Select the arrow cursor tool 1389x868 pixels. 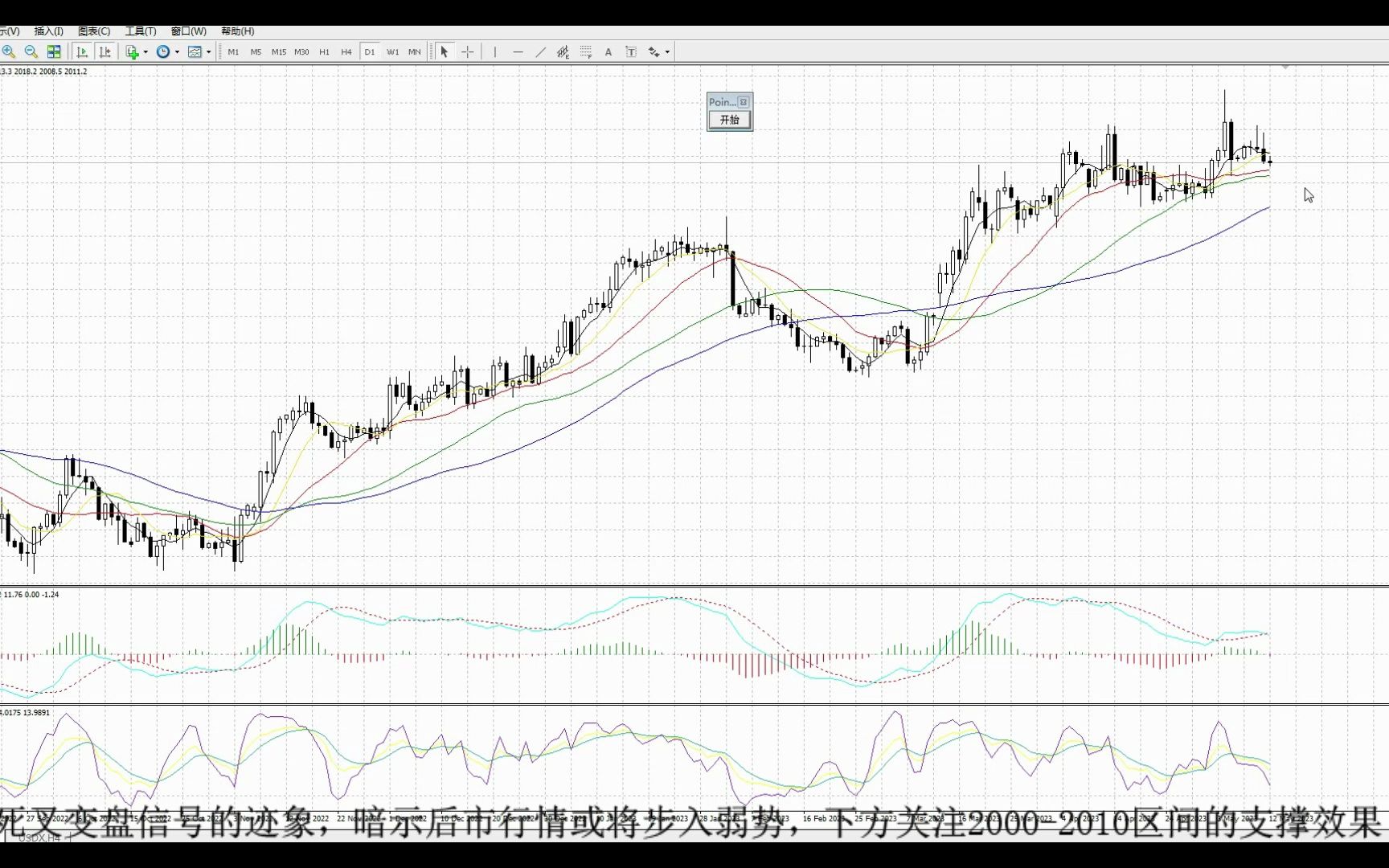coord(444,51)
